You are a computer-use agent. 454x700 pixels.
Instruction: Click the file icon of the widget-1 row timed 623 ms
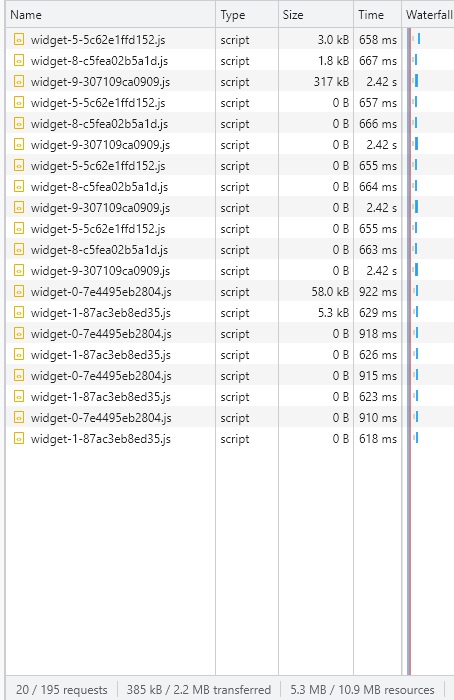pyautogui.click(x=19, y=396)
